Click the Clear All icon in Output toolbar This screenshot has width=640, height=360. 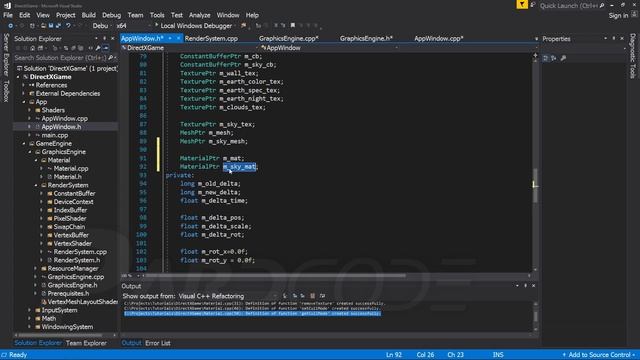(313, 296)
